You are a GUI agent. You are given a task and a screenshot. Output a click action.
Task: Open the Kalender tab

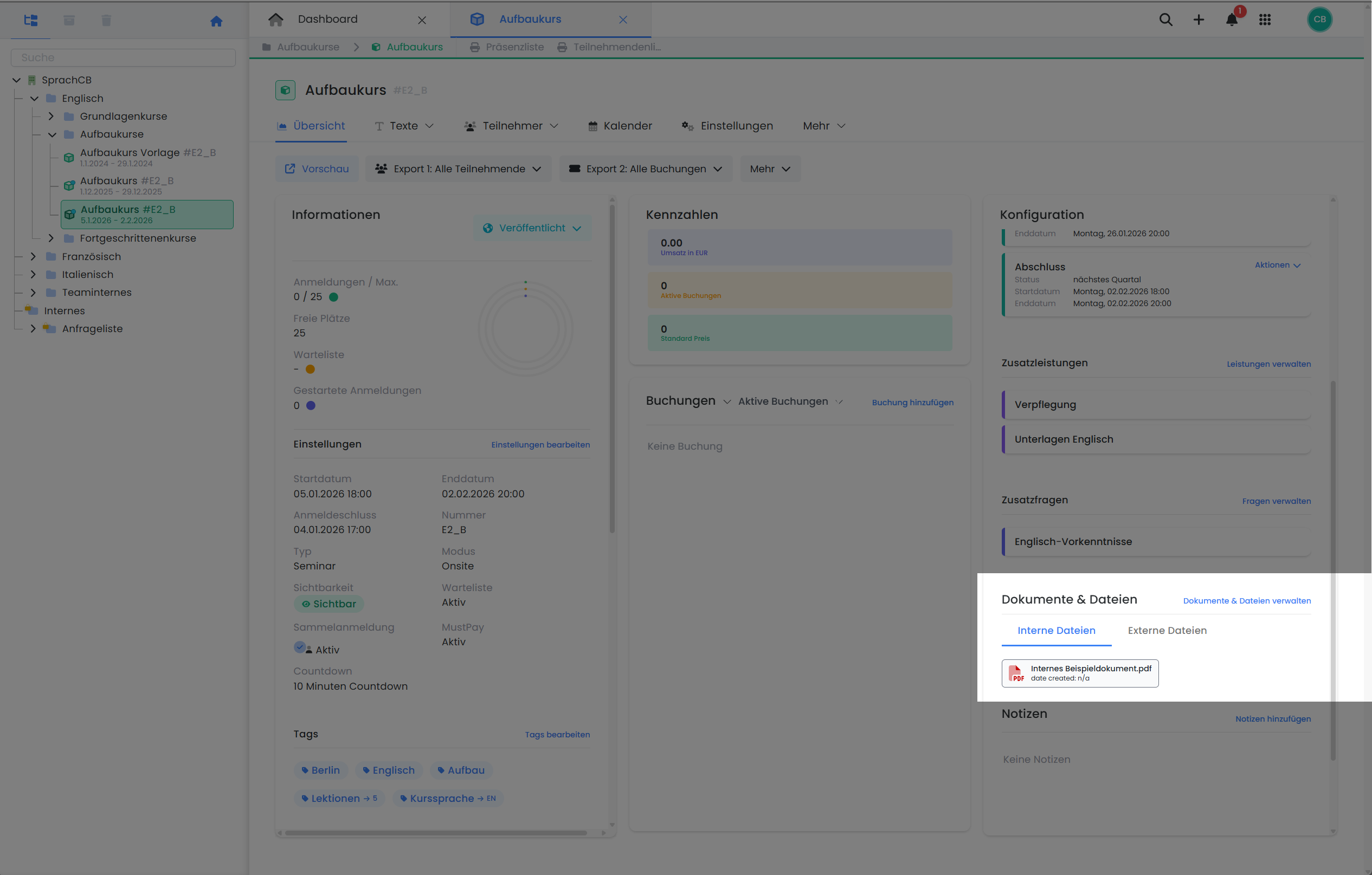click(620, 126)
